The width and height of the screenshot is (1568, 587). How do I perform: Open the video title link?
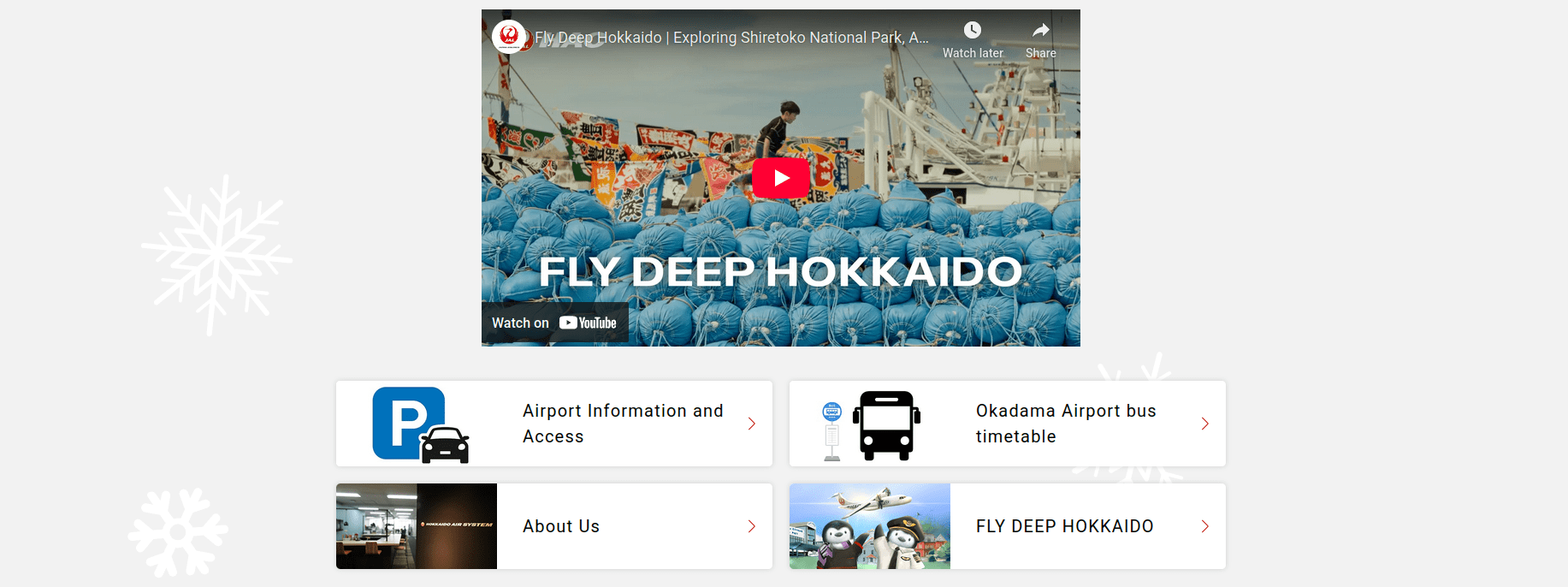tap(731, 38)
